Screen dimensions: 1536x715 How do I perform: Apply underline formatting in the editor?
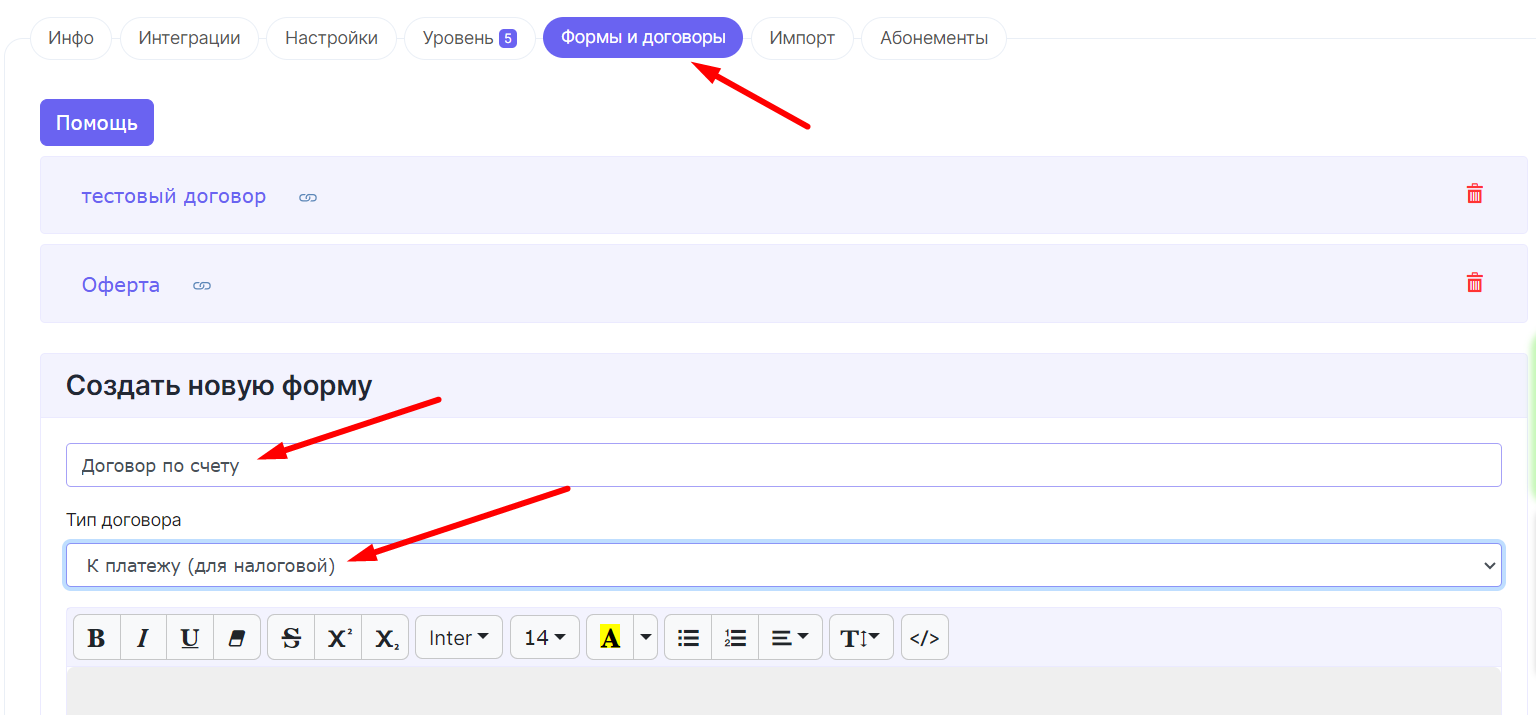190,637
